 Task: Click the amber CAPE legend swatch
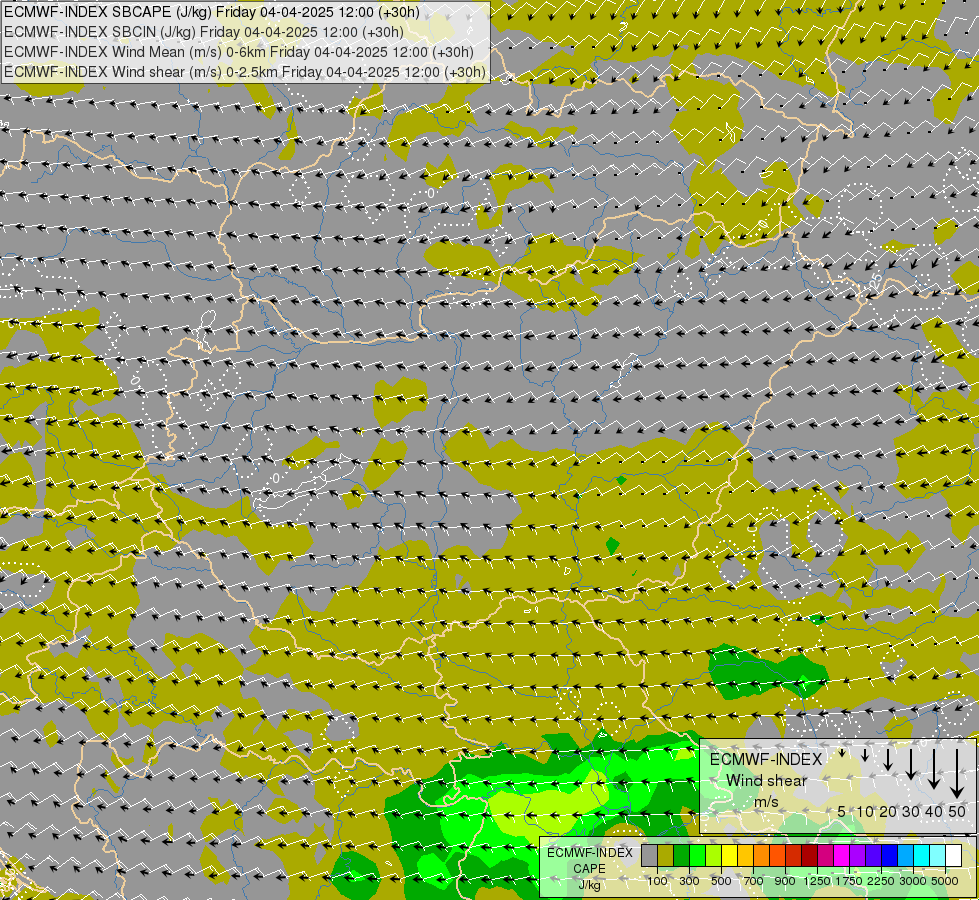(745, 855)
